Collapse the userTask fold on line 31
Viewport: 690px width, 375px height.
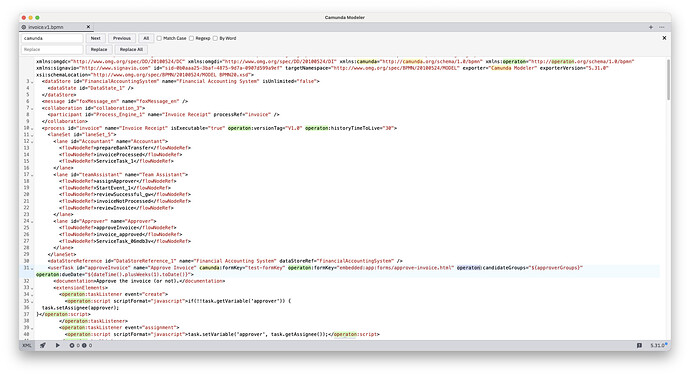33,268
